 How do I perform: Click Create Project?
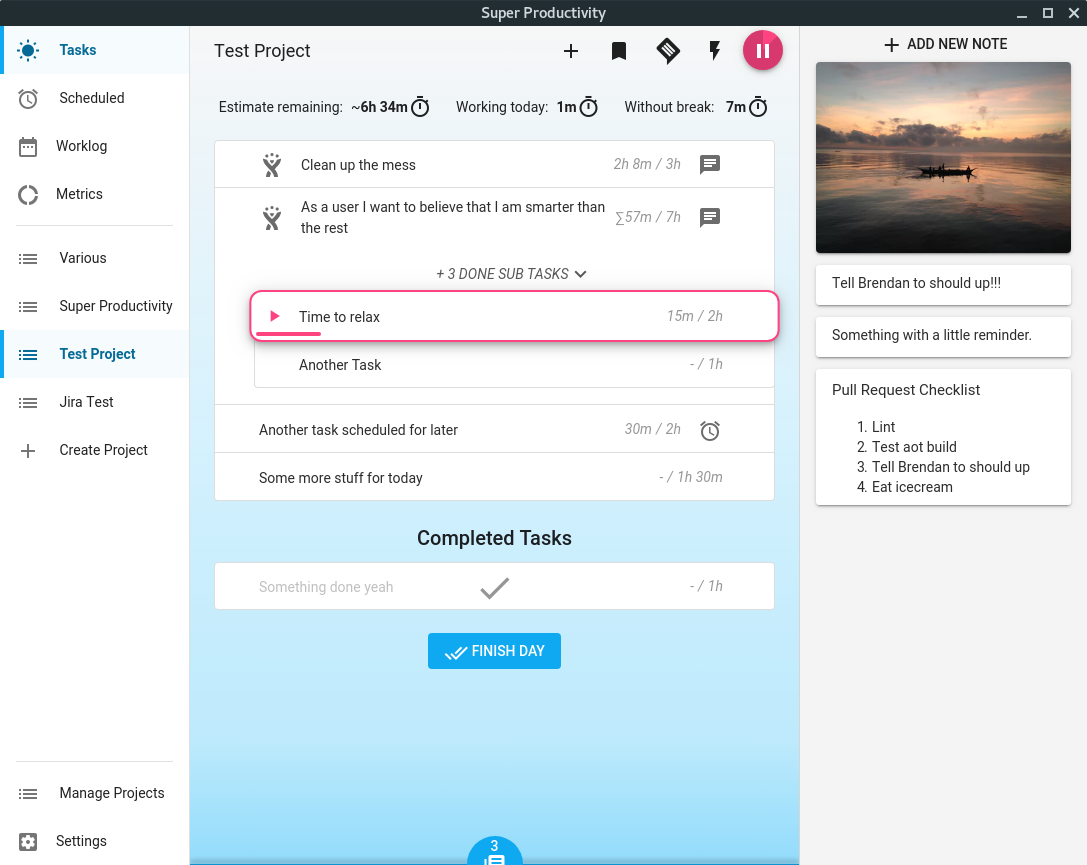point(95,450)
